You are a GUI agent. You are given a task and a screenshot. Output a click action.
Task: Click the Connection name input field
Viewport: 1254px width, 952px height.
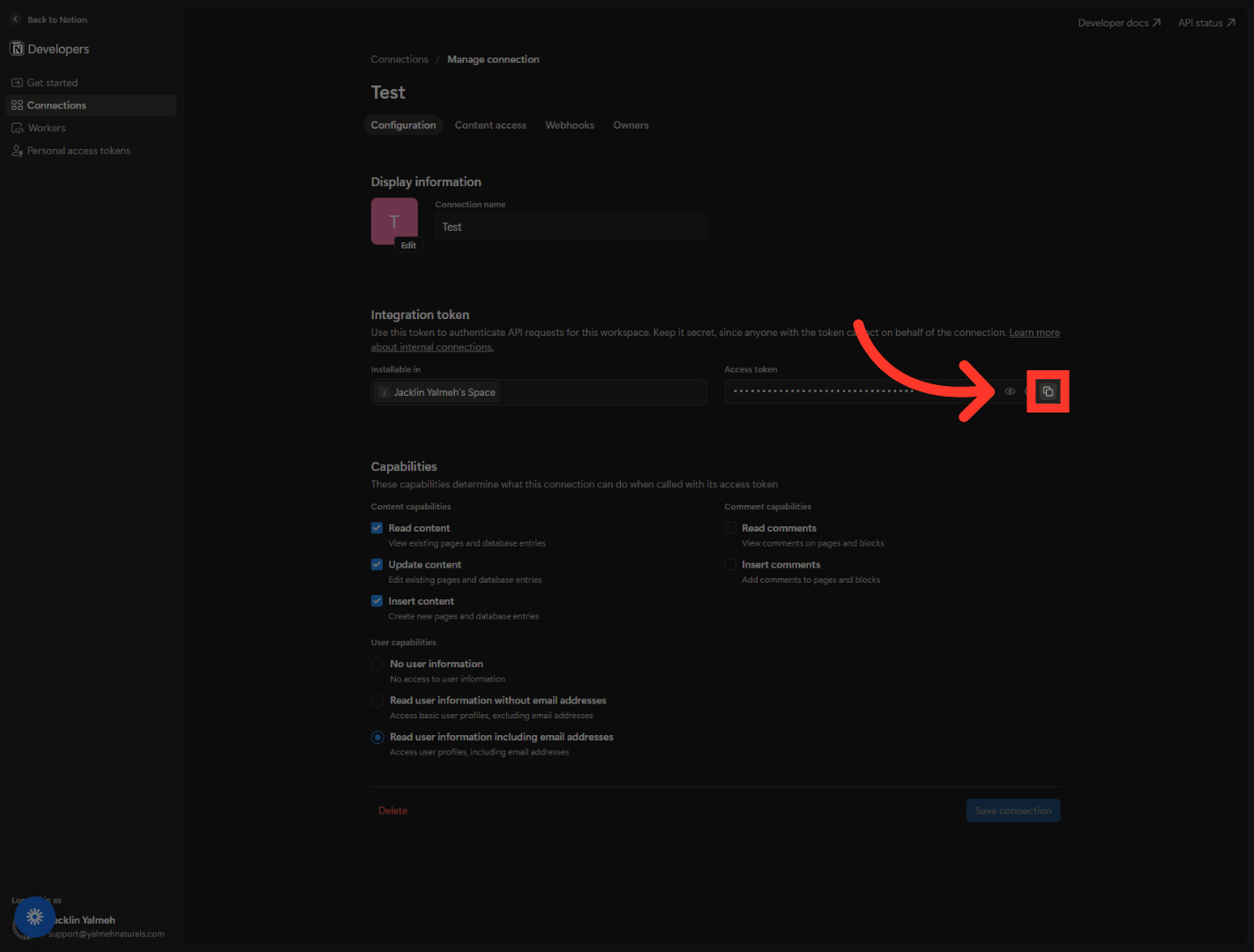[571, 227]
